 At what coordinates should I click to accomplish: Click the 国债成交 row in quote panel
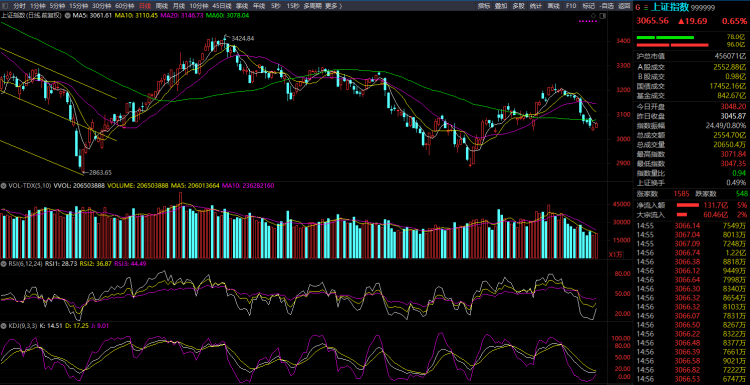point(691,87)
